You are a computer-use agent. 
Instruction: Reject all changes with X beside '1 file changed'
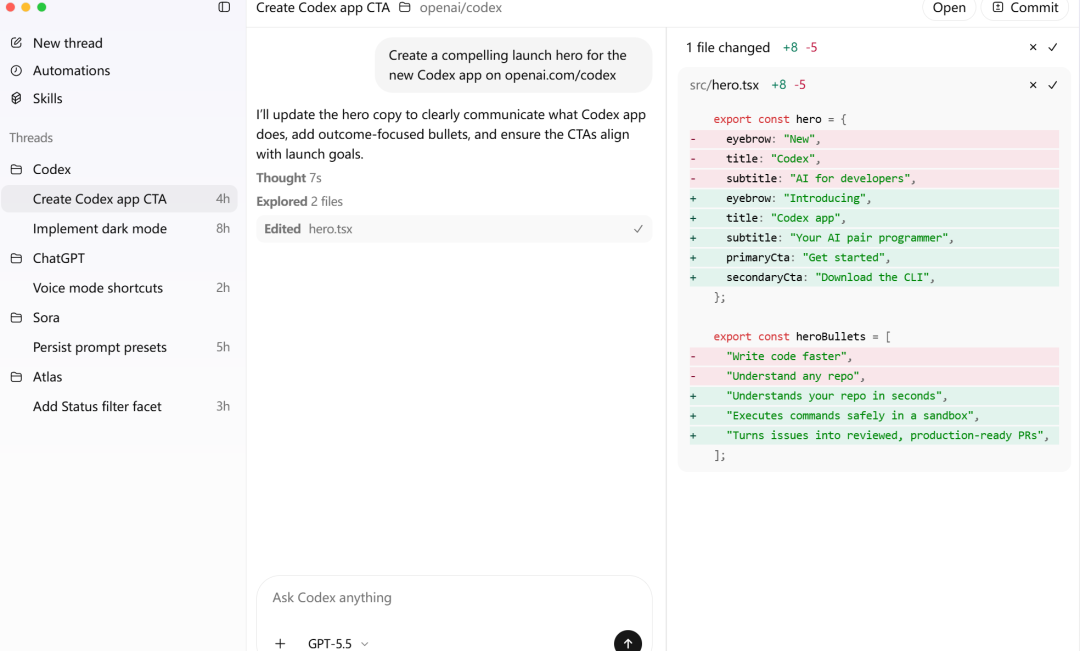1032,48
